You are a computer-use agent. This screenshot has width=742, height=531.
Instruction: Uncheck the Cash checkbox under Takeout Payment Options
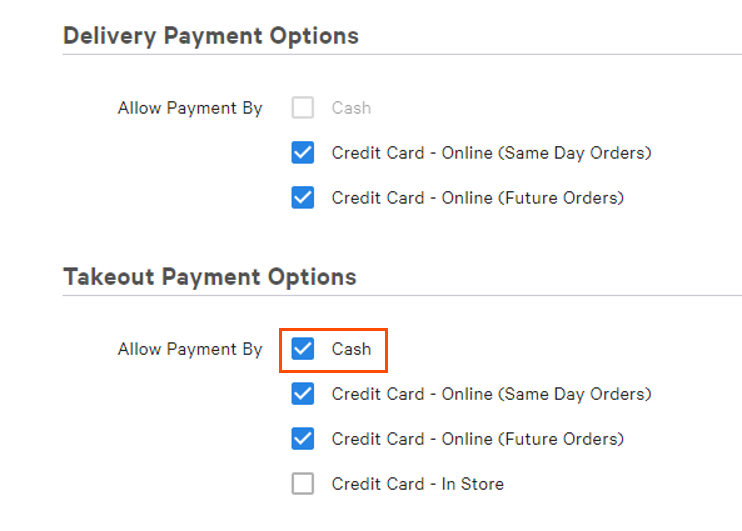pyautogui.click(x=303, y=349)
